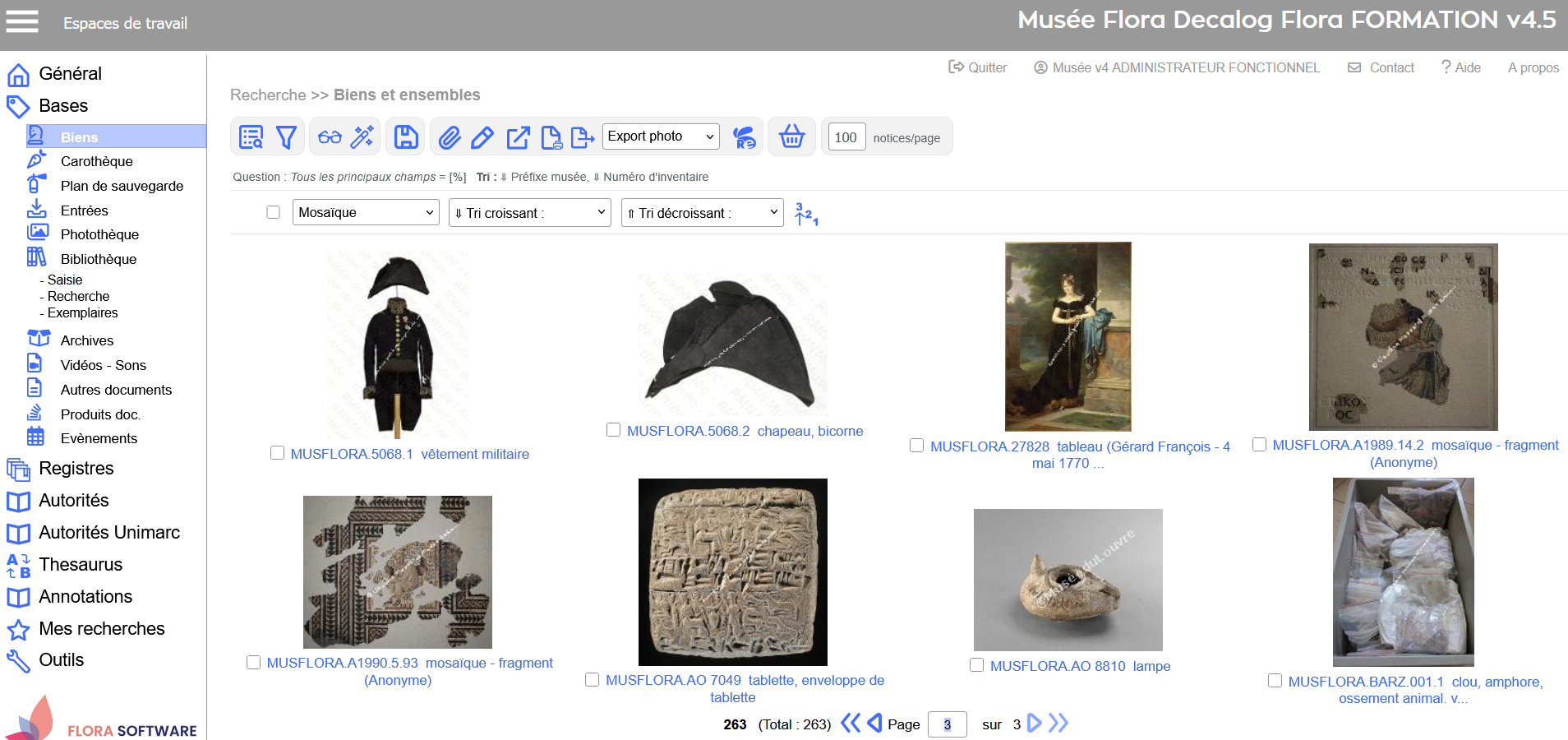Select the MUSFLORA.AO 8810 lampe checkbox
The image size is (1568, 740).
point(976,665)
